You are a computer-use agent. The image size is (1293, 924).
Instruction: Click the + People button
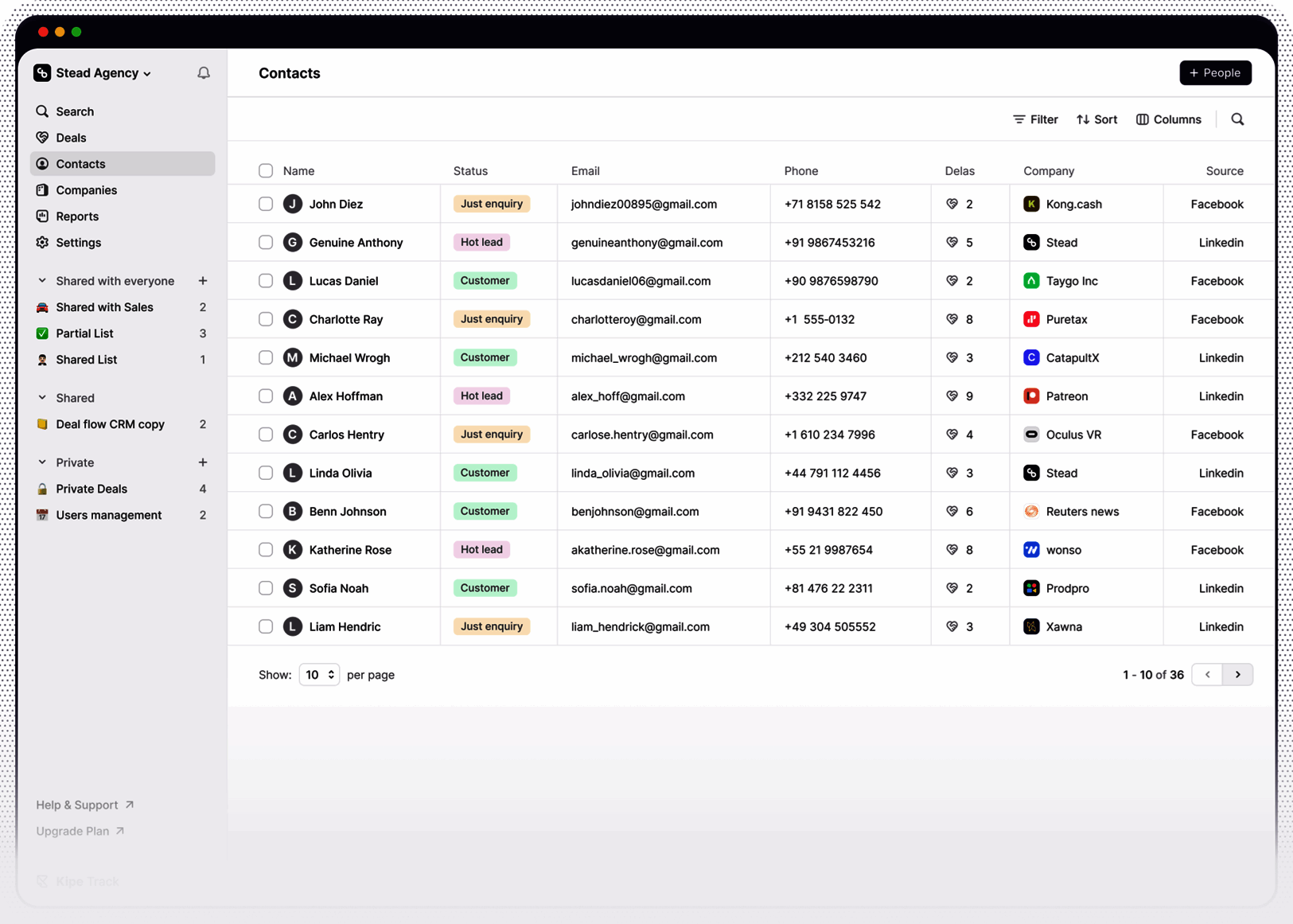(1215, 72)
